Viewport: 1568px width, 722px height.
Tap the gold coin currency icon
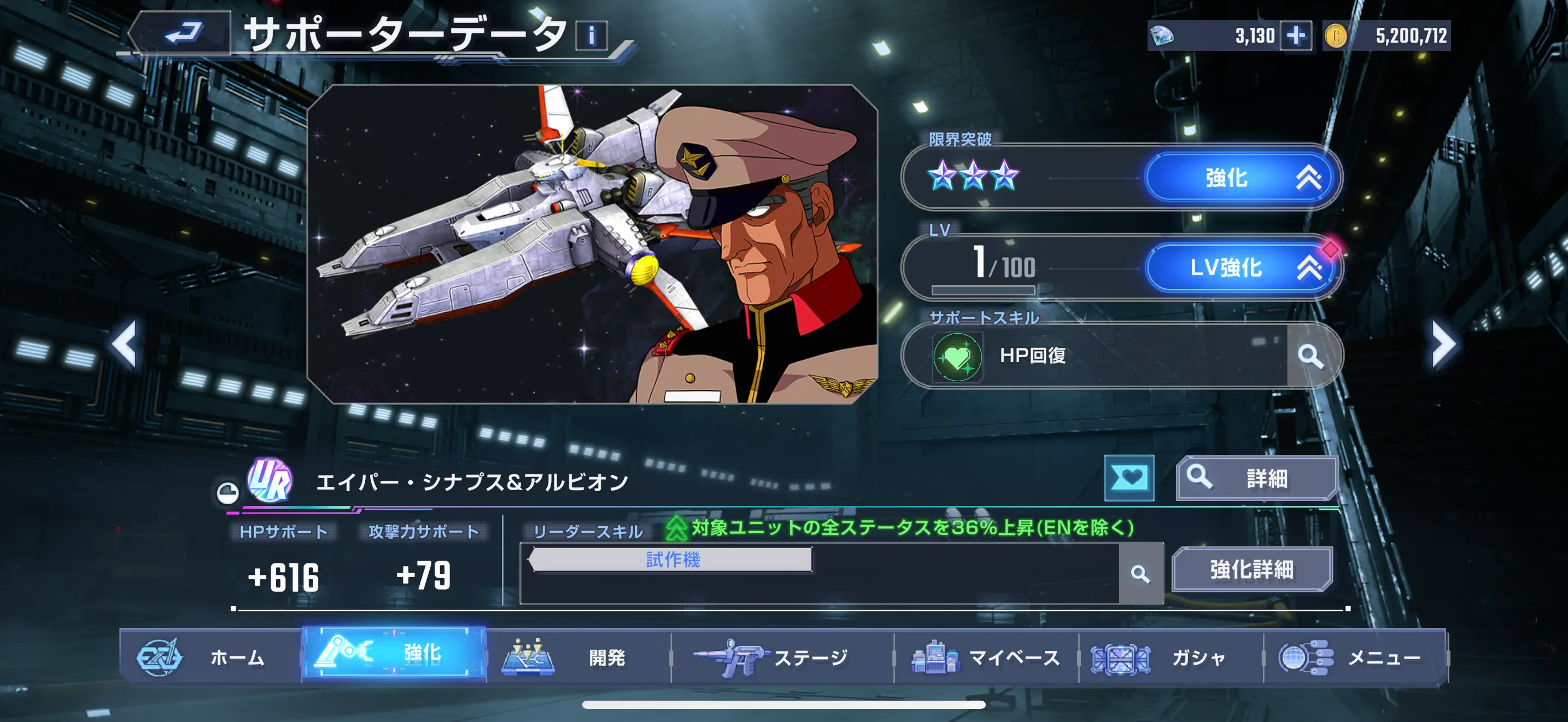click(1336, 36)
